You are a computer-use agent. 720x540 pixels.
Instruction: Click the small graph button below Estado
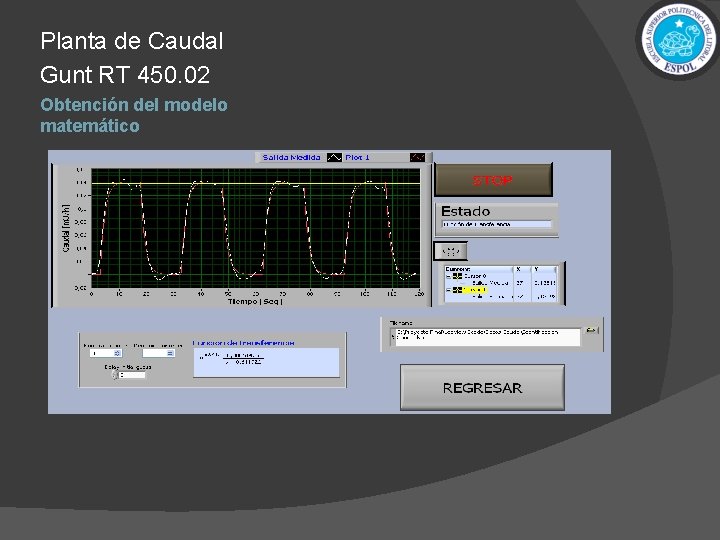(x=450, y=251)
